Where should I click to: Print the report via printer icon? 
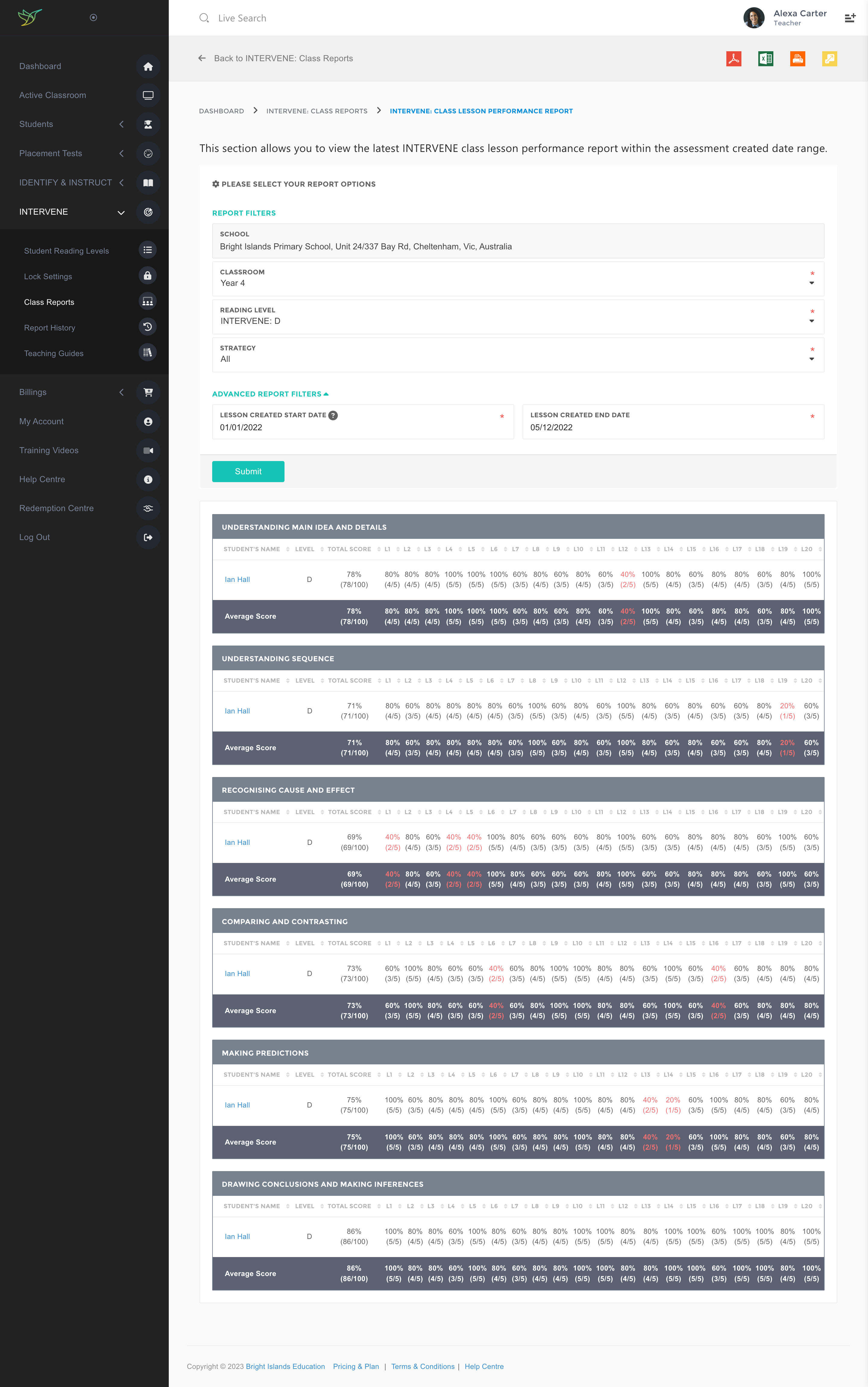point(797,58)
